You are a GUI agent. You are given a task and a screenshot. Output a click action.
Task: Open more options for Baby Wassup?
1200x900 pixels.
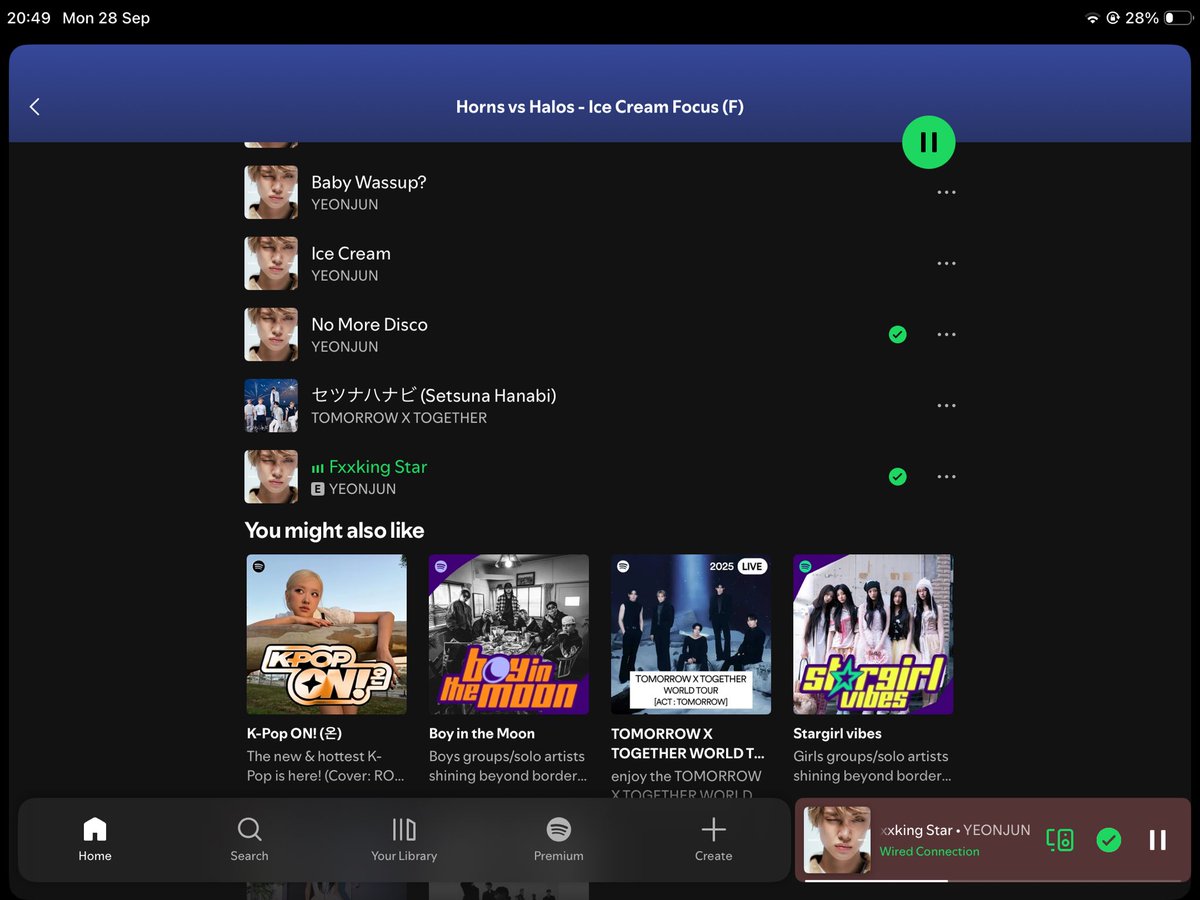coord(946,192)
